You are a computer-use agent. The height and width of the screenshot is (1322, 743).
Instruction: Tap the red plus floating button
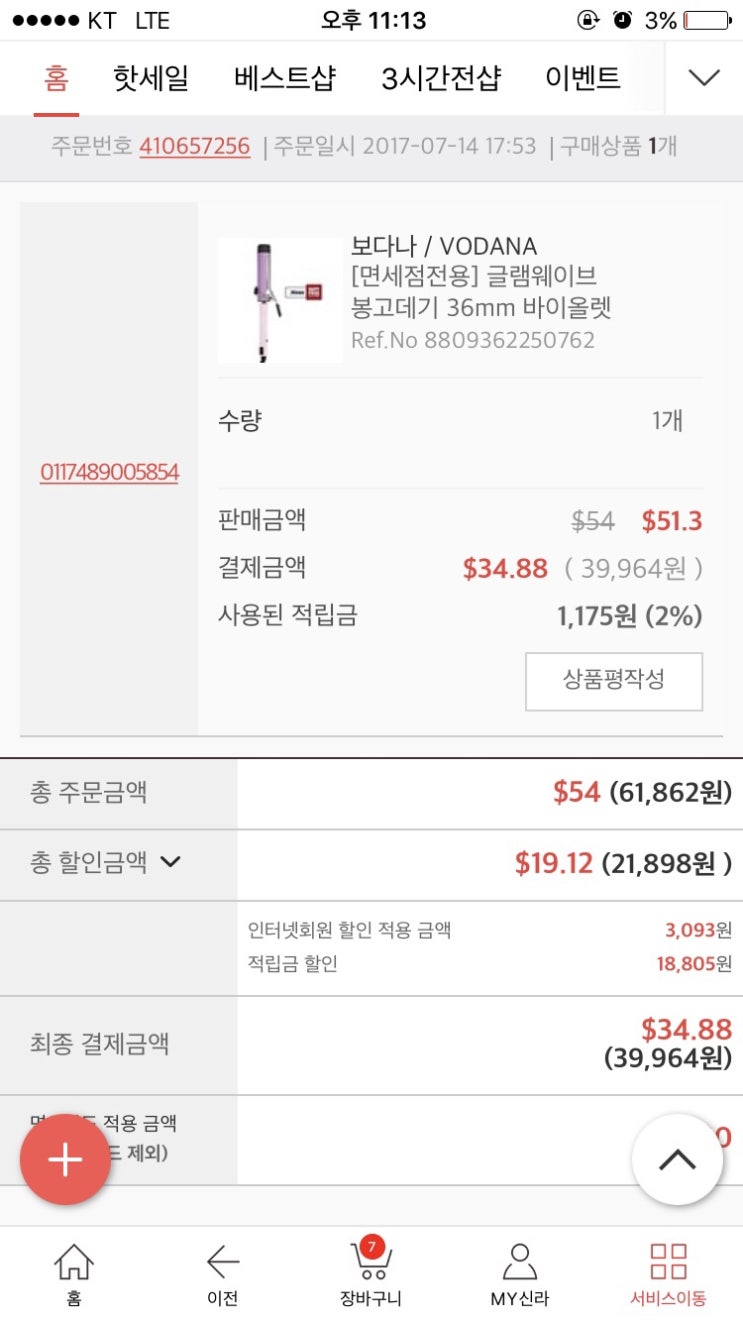(66, 1160)
